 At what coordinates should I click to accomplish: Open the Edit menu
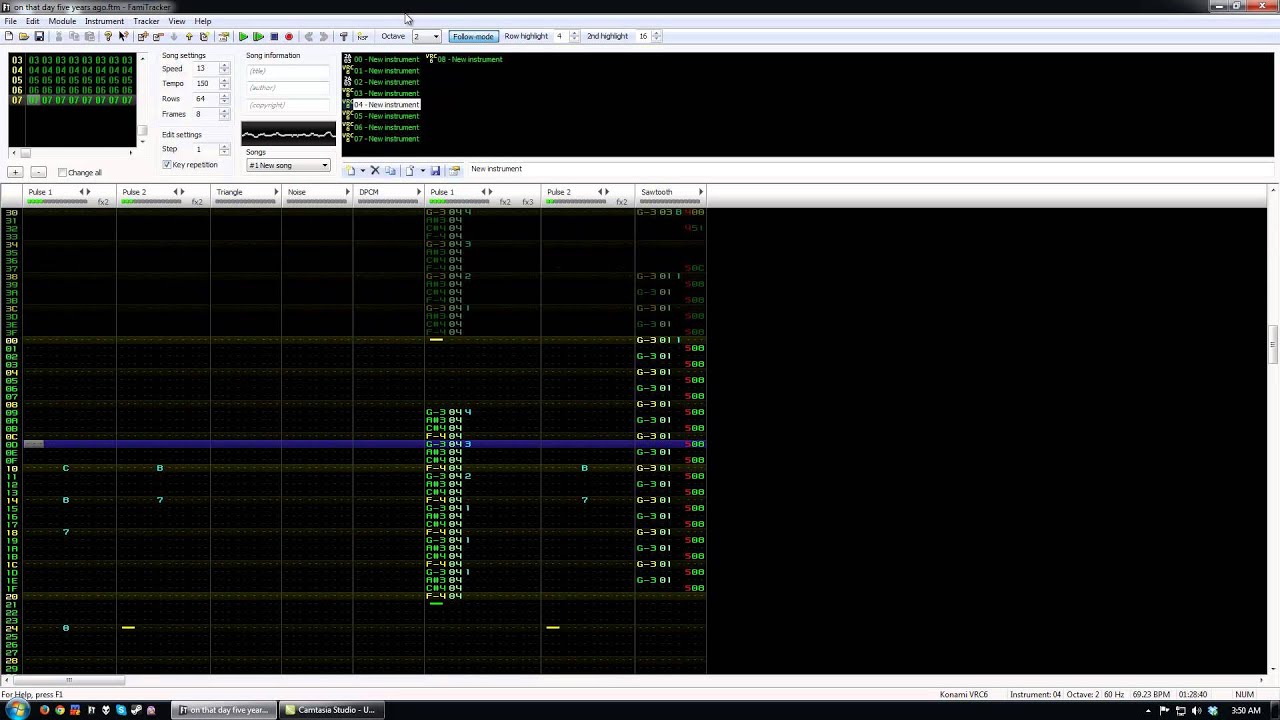click(33, 21)
